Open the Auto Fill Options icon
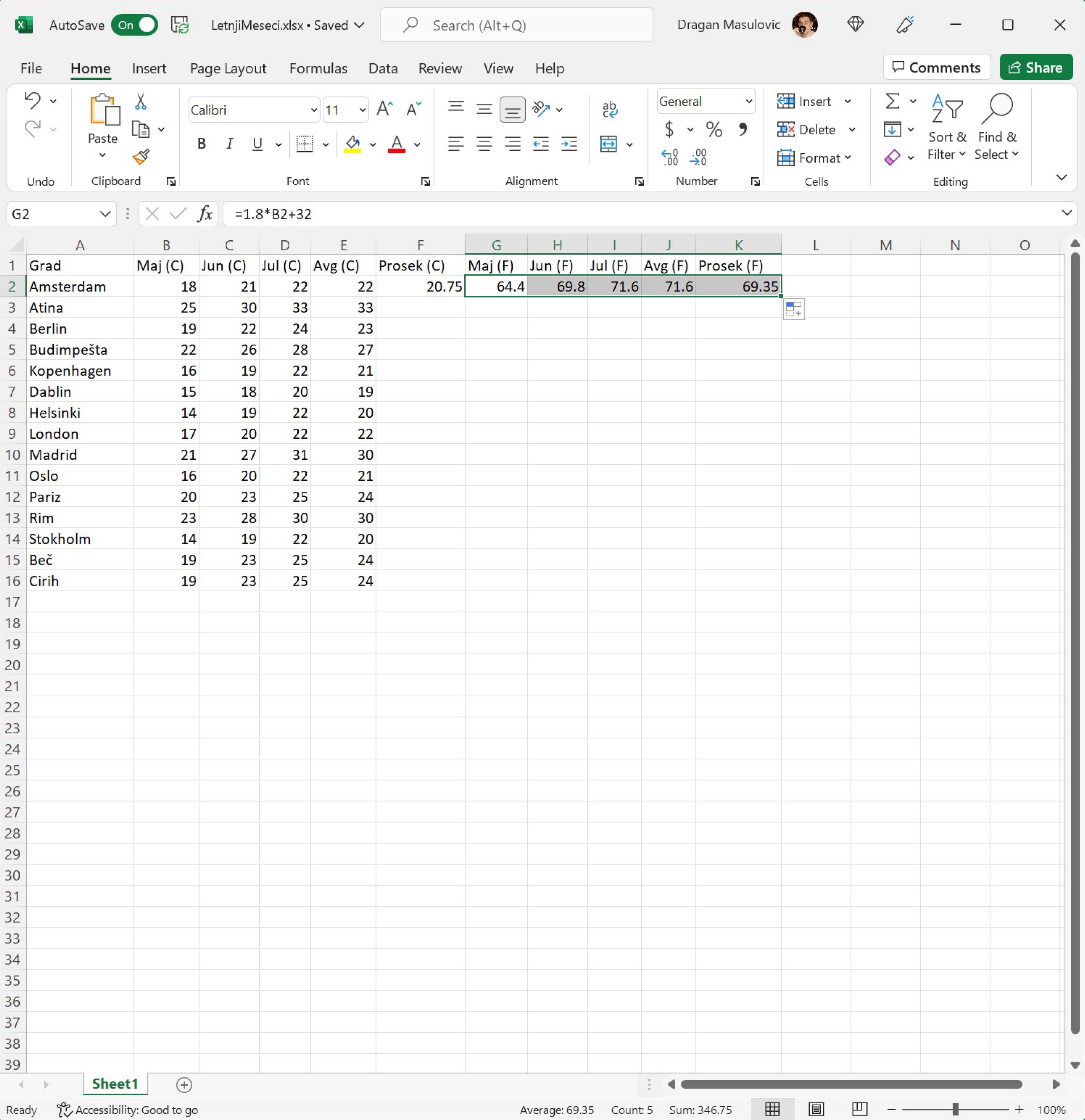Viewport: 1085px width, 1120px height. pos(794,310)
